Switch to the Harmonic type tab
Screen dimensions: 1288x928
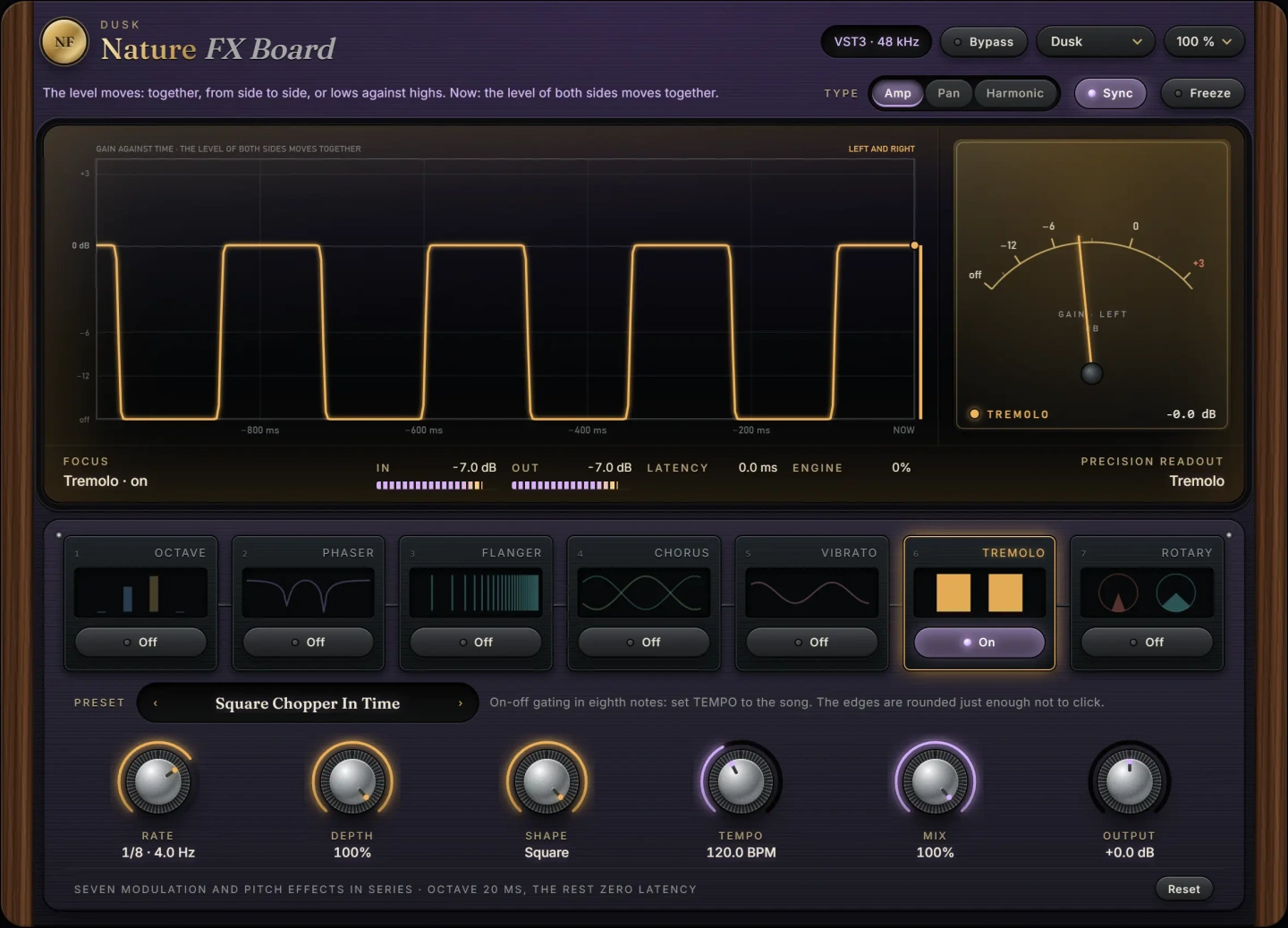click(x=1015, y=93)
